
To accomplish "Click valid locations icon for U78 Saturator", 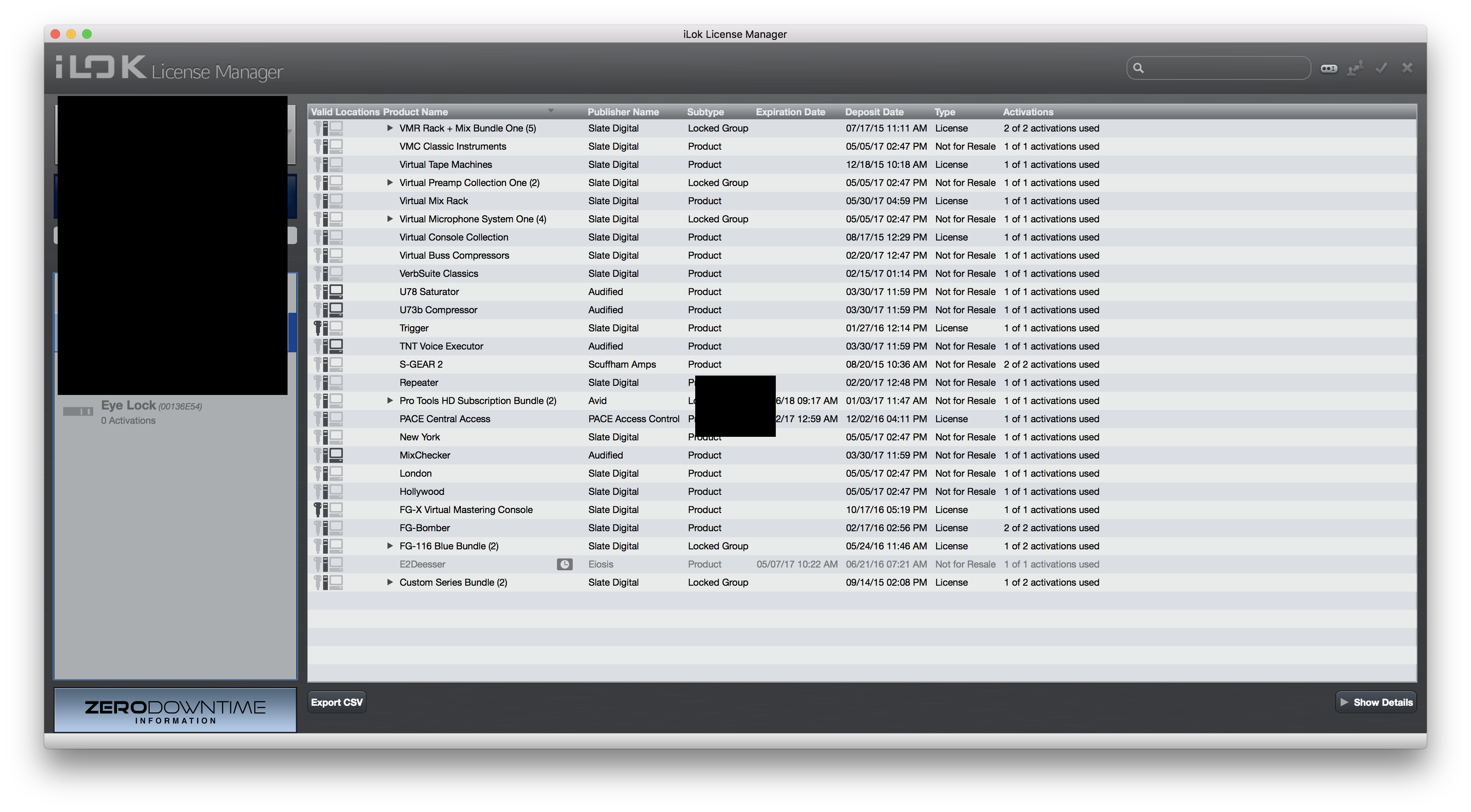I will click(328, 292).
